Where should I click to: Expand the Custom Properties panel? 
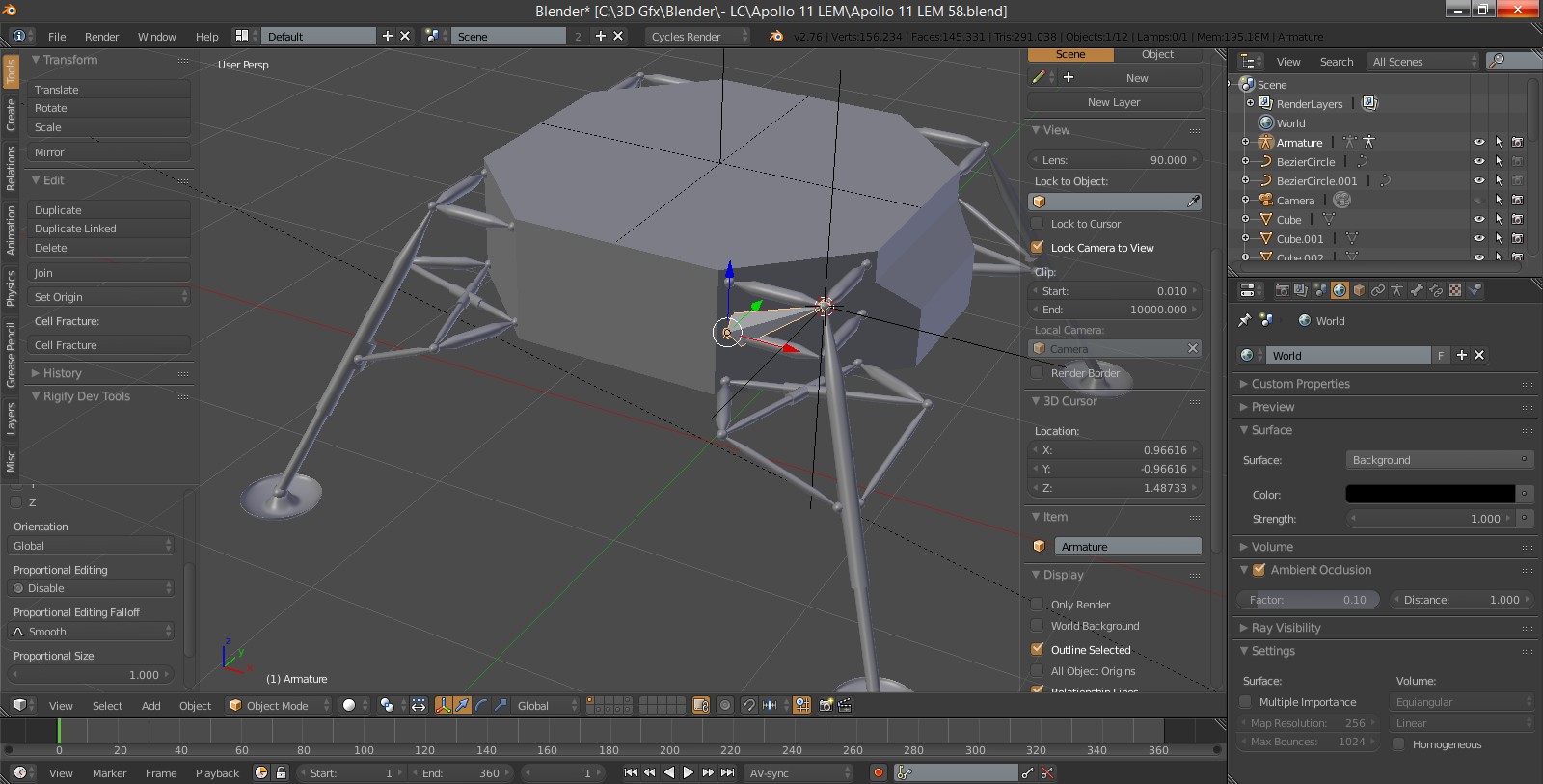(x=1300, y=384)
